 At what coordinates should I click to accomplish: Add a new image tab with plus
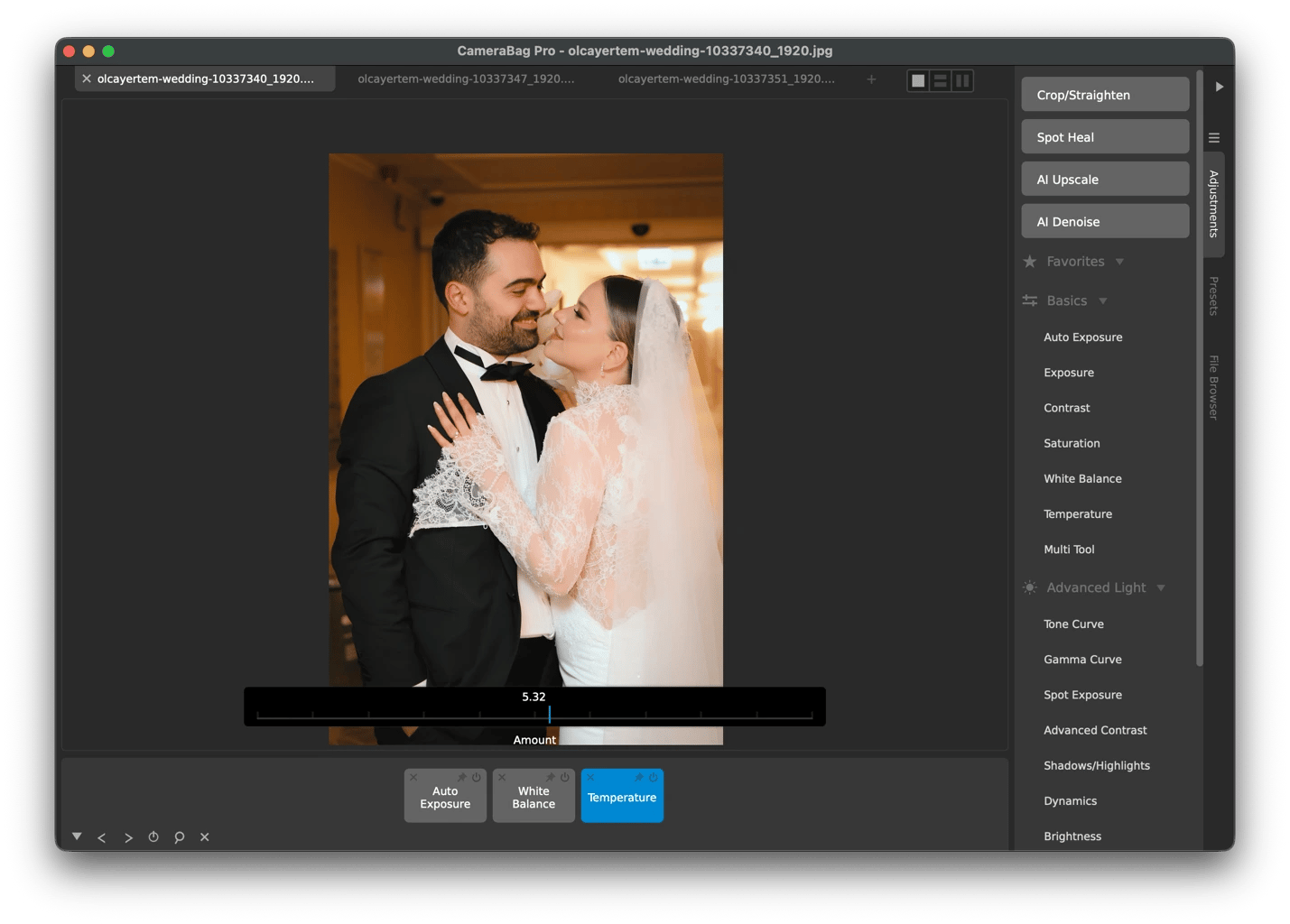(x=871, y=79)
